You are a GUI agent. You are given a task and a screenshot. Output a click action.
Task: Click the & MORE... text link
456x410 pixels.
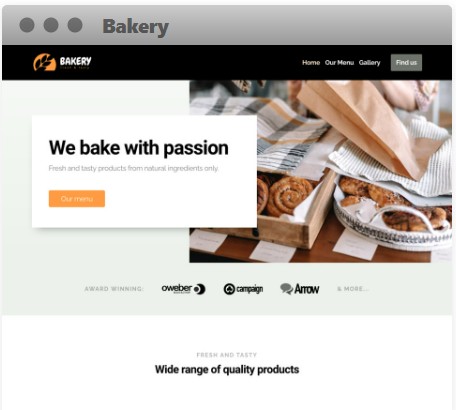click(353, 289)
